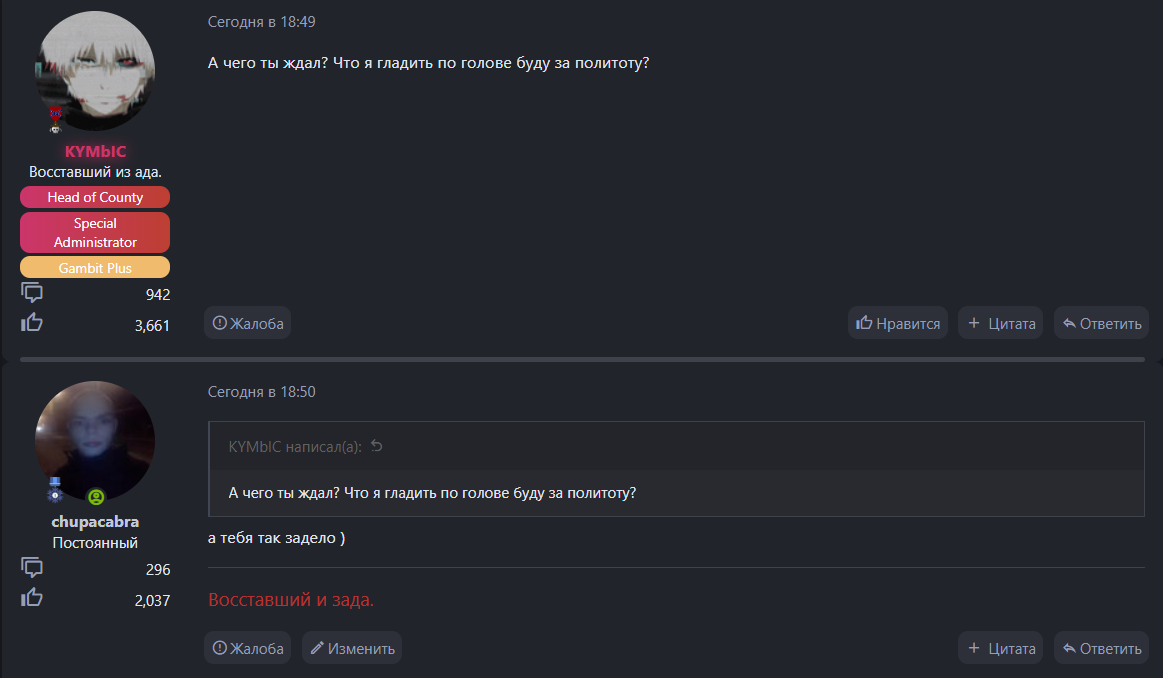Click the green online status icon
Image resolution: width=1163 pixels, height=678 pixels.
click(x=96, y=496)
